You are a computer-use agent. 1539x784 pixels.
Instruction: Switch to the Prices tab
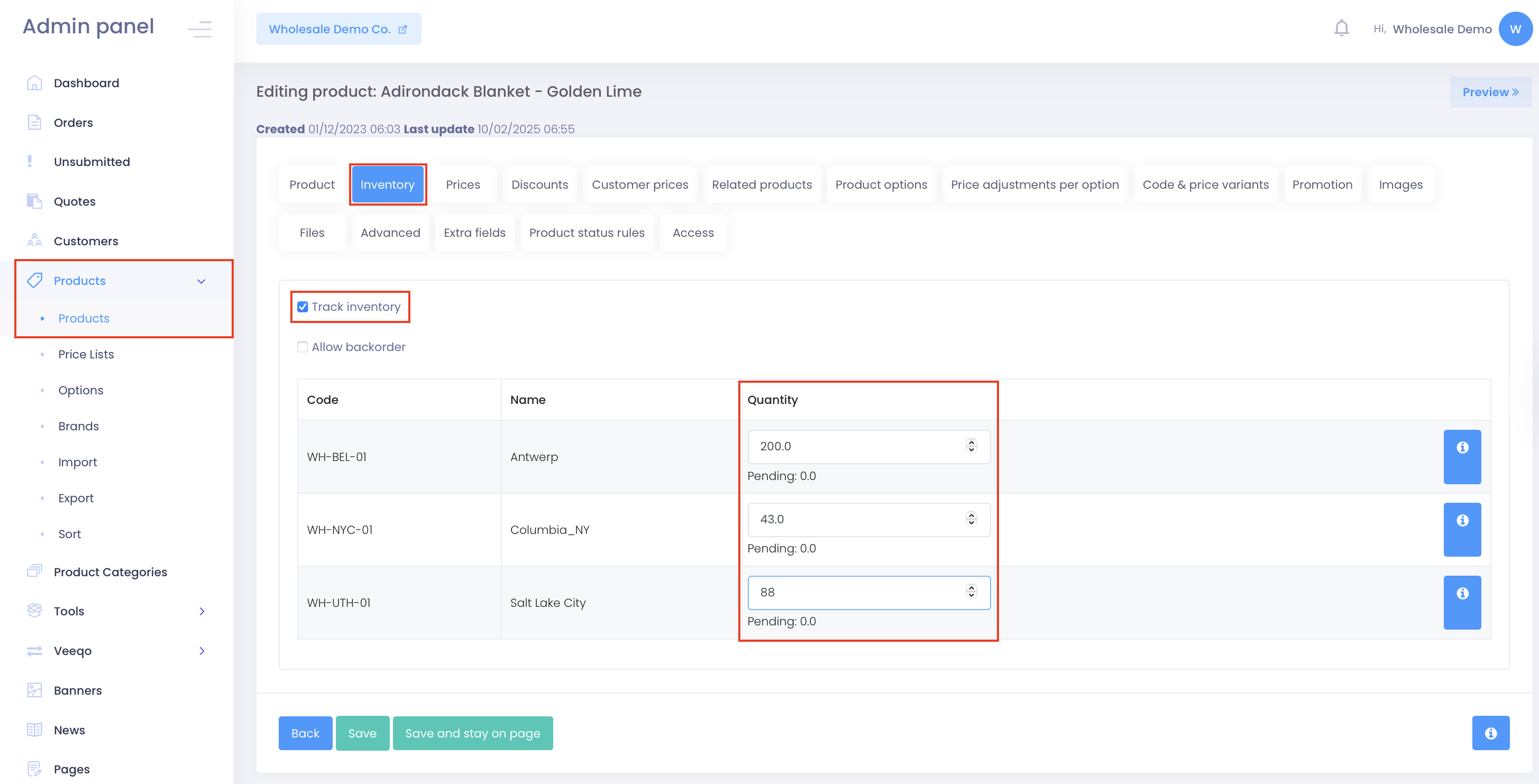pyautogui.click(x=462, y=185)
